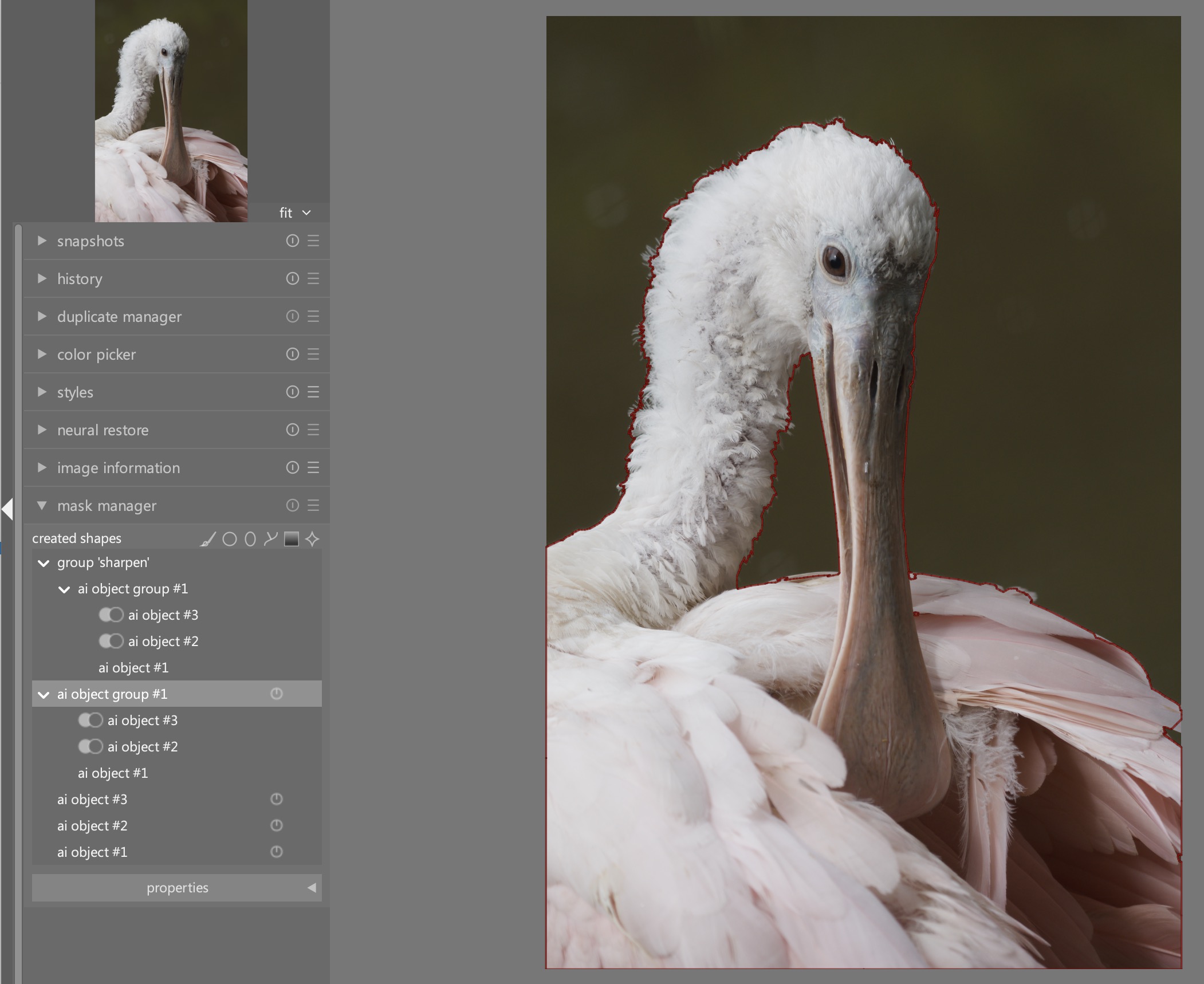Select the gradient shape tool

click(x=292, y=539)
